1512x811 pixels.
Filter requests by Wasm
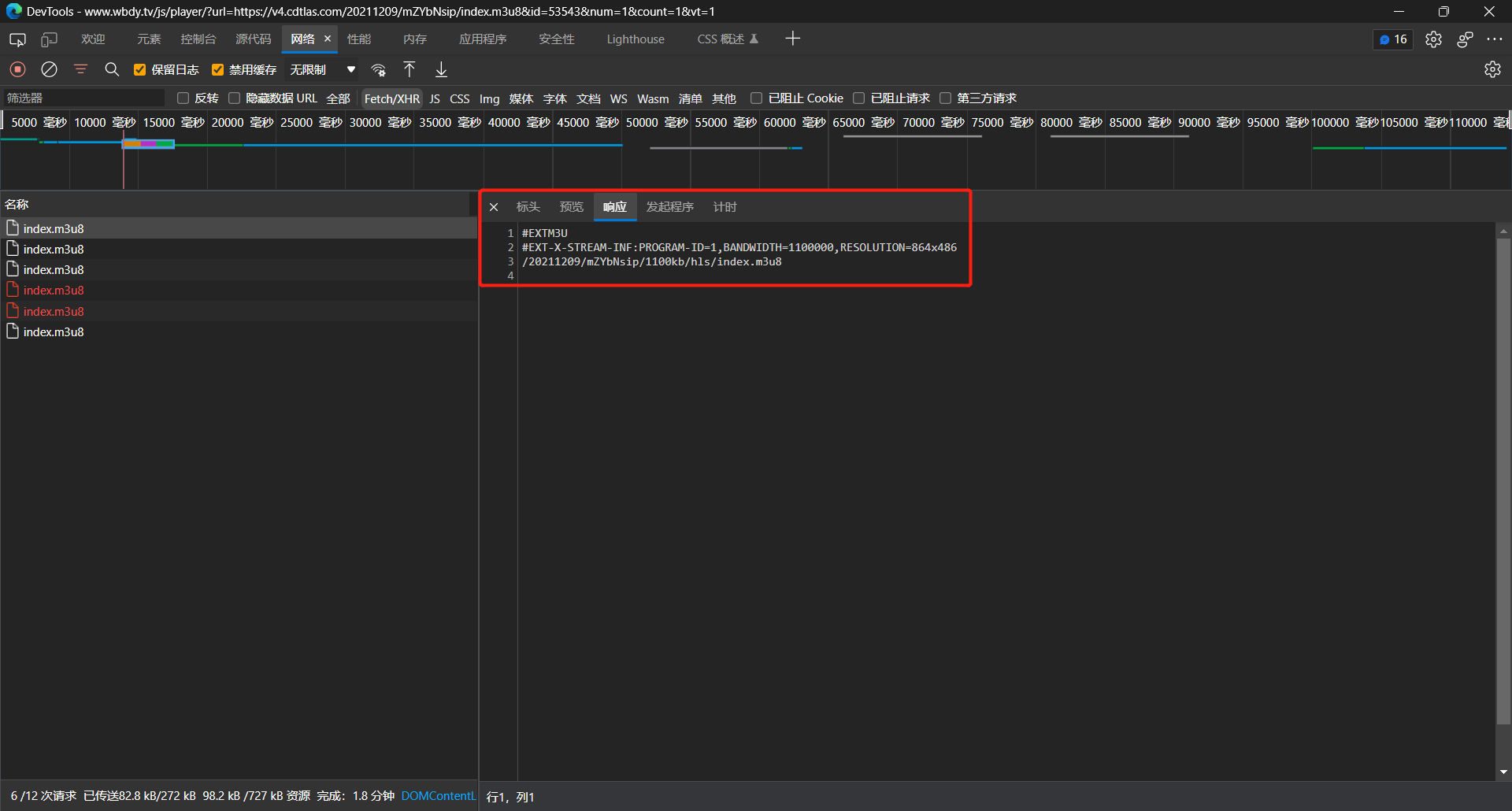click(x=653, y=98)
